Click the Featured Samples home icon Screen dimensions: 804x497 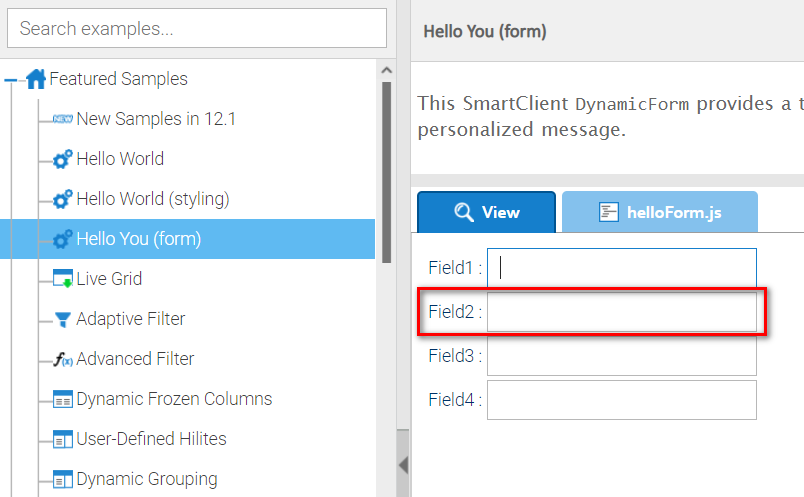point(36,79)
